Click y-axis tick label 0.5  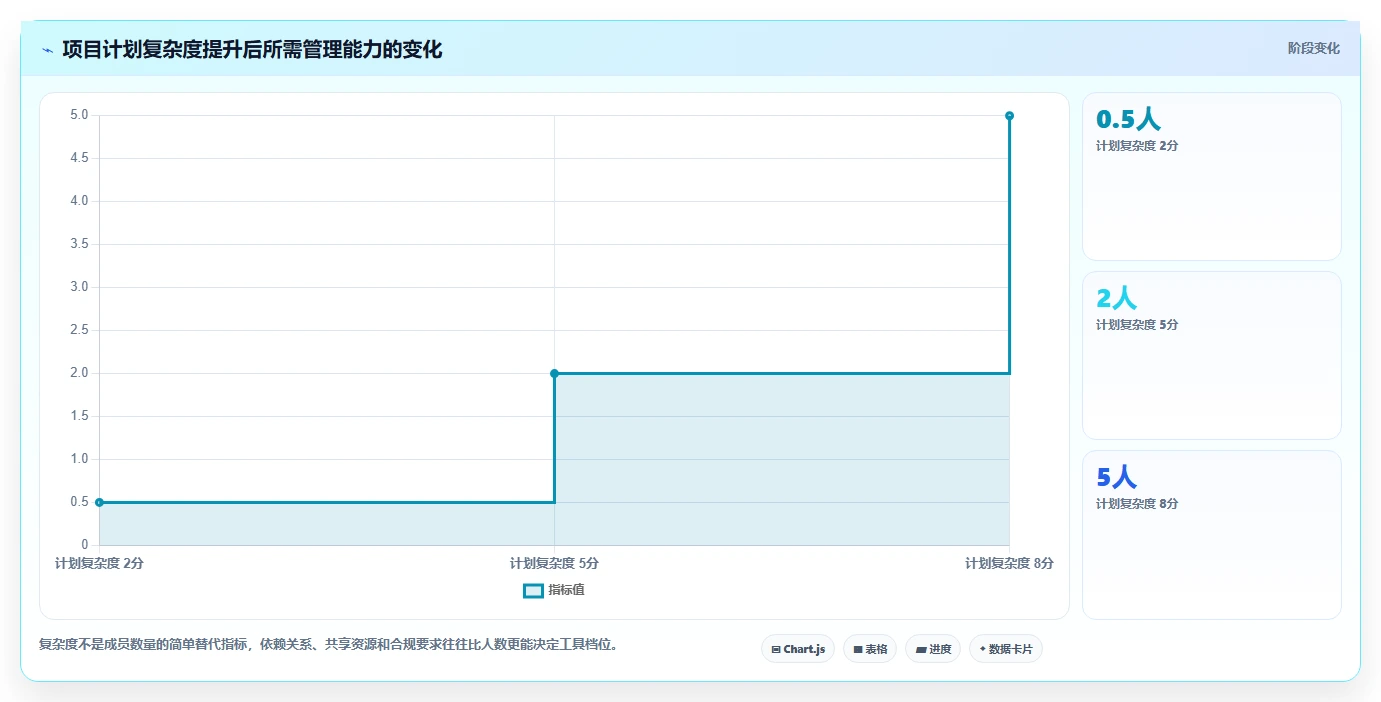79,502
